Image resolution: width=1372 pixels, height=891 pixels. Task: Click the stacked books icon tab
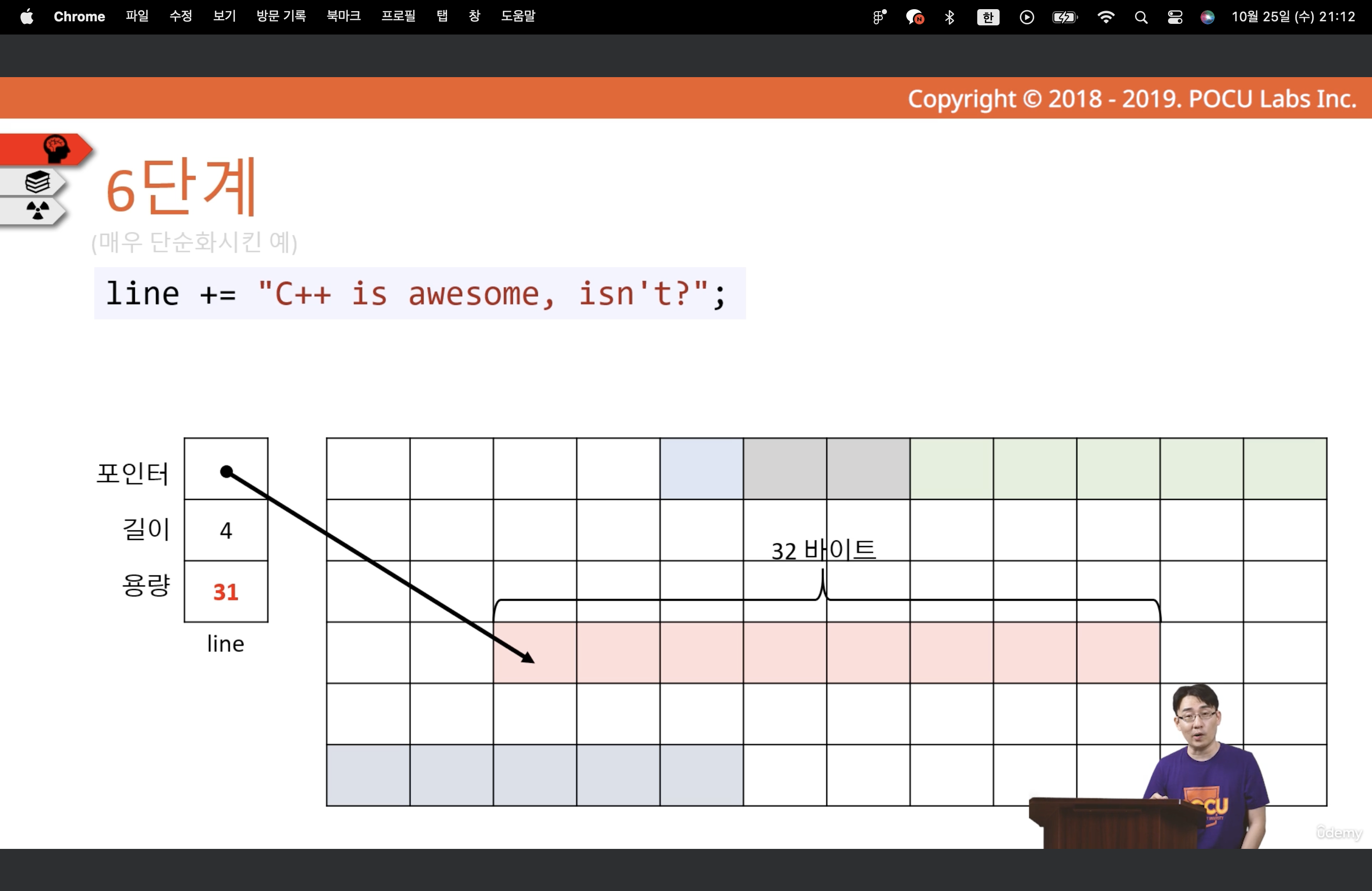(37, 182)
